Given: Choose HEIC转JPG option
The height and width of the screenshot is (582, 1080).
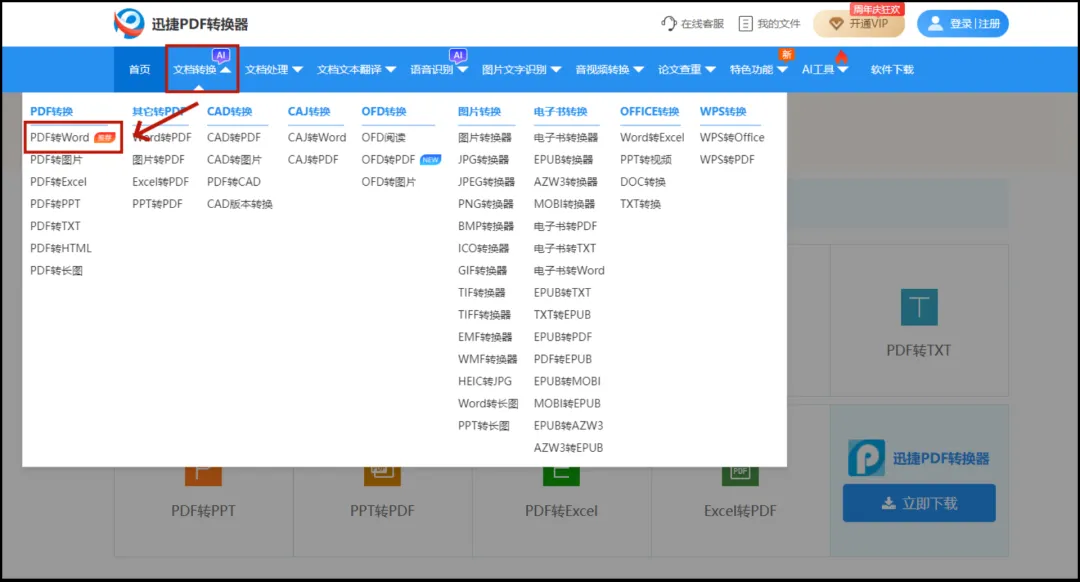Looking at the screenshot, I should point(485,381).
